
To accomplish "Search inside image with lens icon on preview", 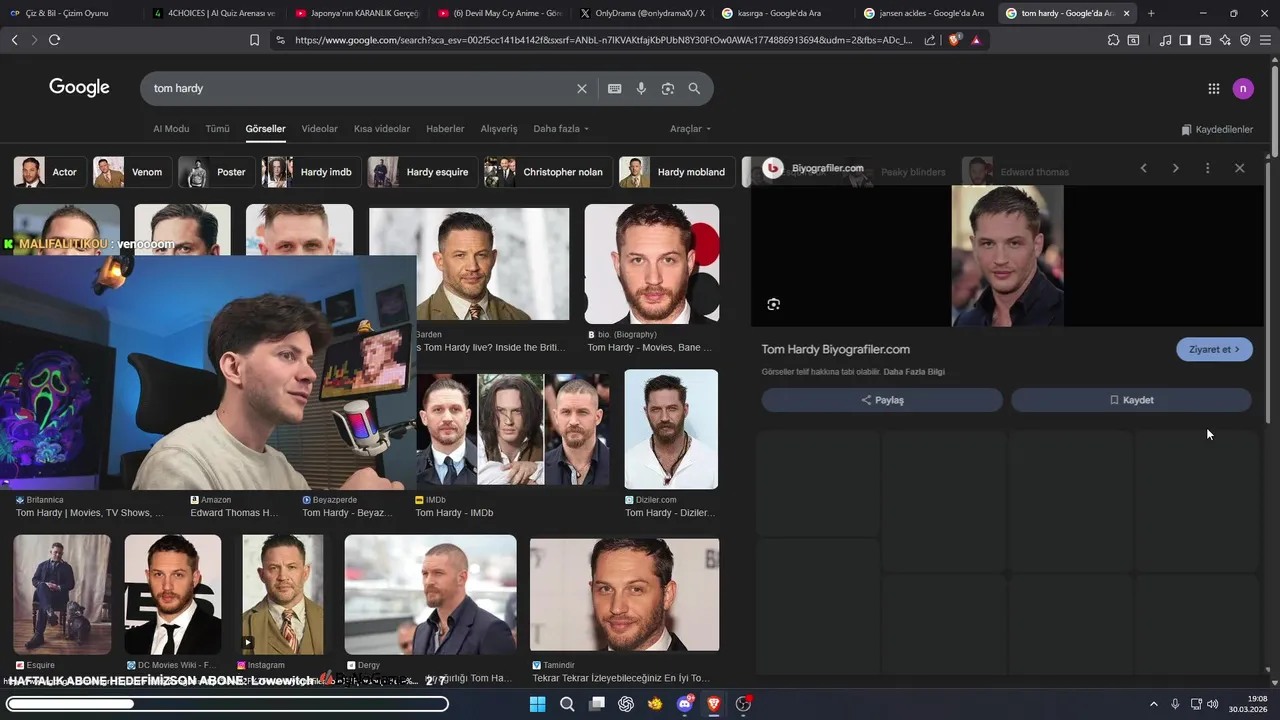I will (x=773, y=304).
